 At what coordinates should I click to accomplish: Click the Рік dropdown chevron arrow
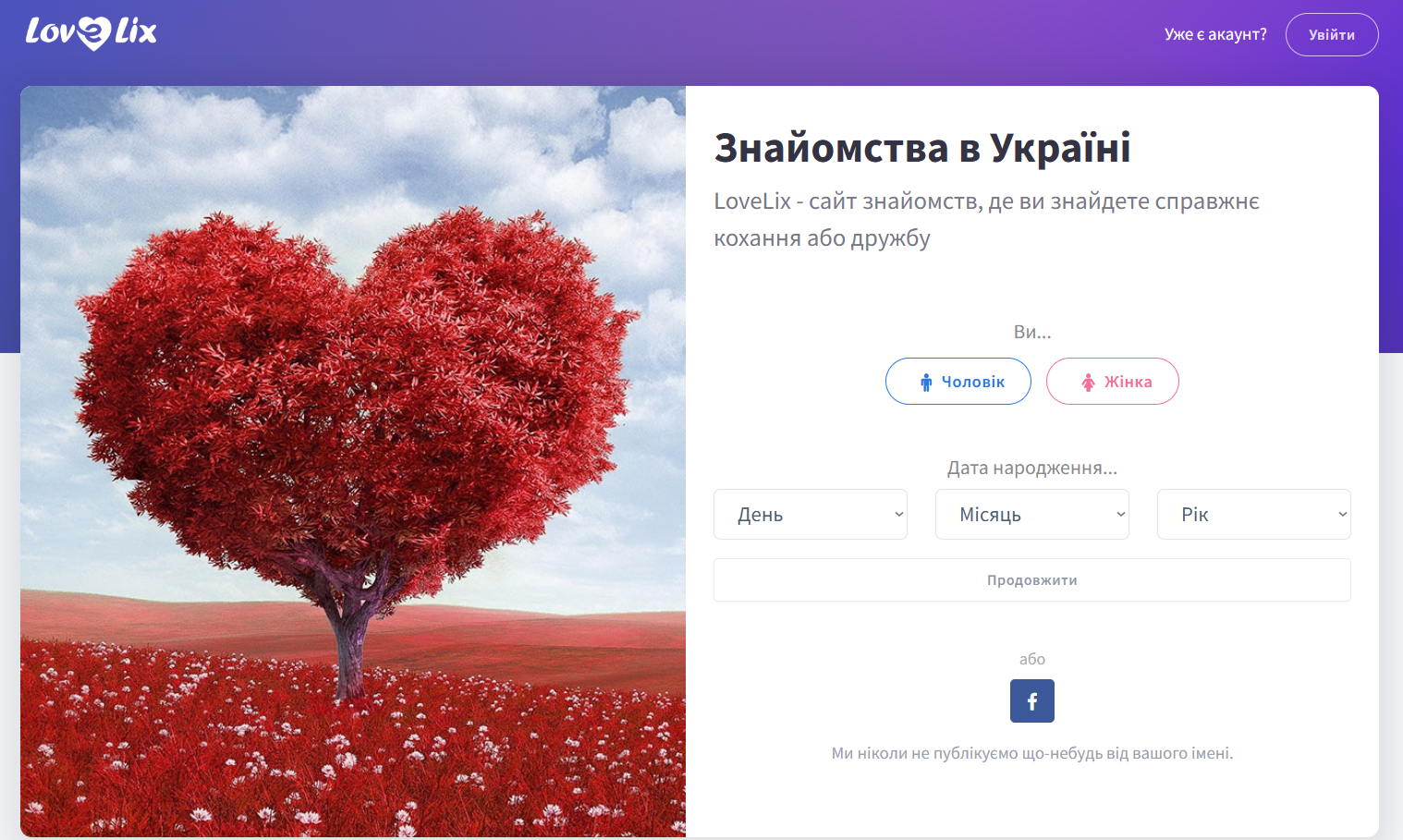pos(1343,515)
